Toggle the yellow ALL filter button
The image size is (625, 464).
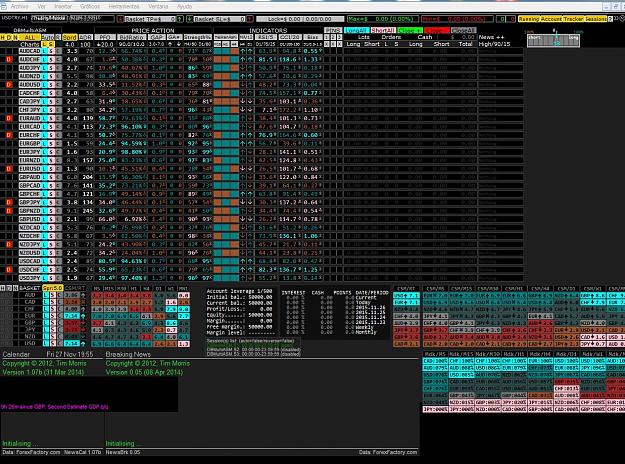coord(29,37)
